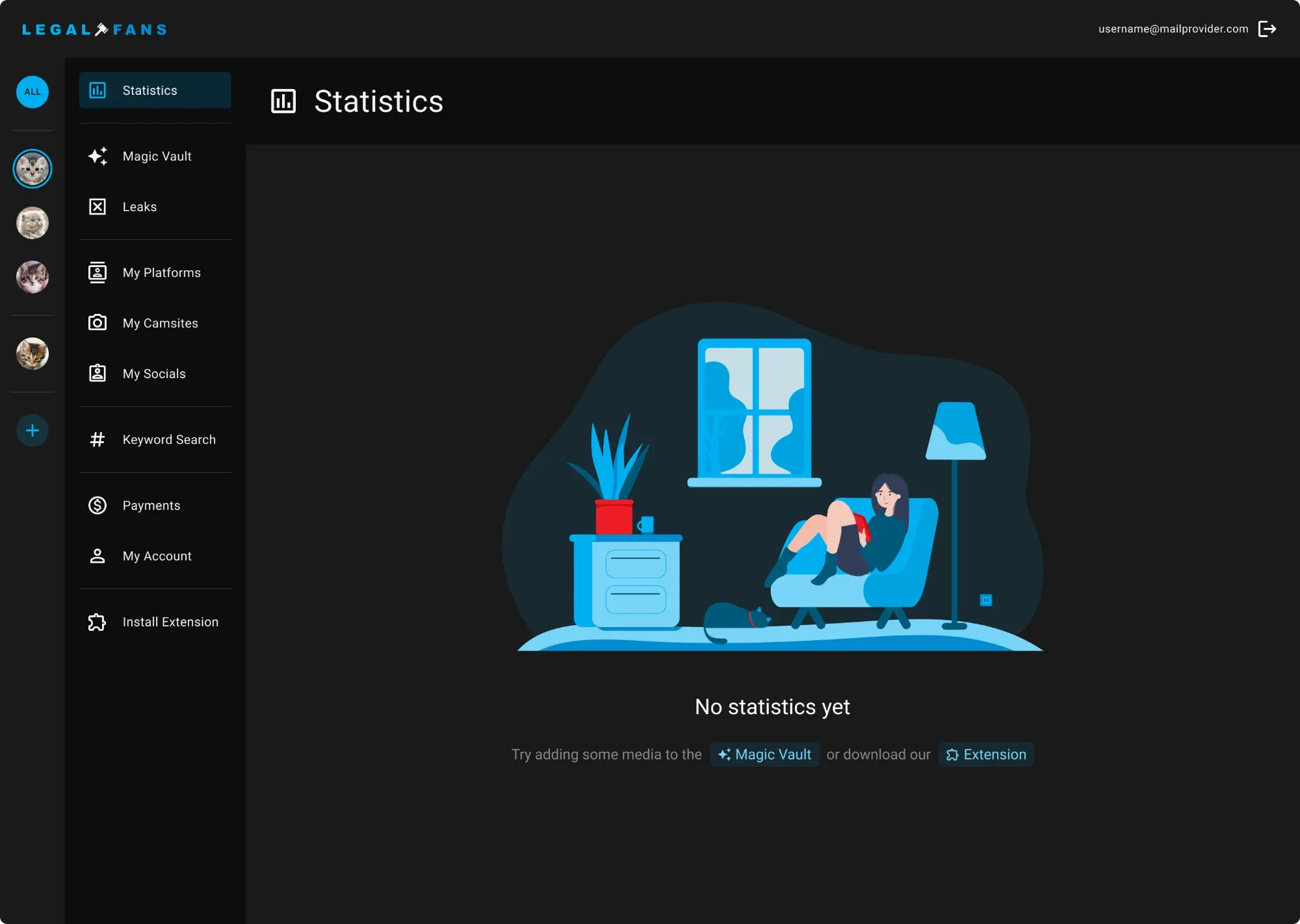Click the Magic Vault link below illustration
Viewport: 1300px width, 924px height.
point(764,754)
